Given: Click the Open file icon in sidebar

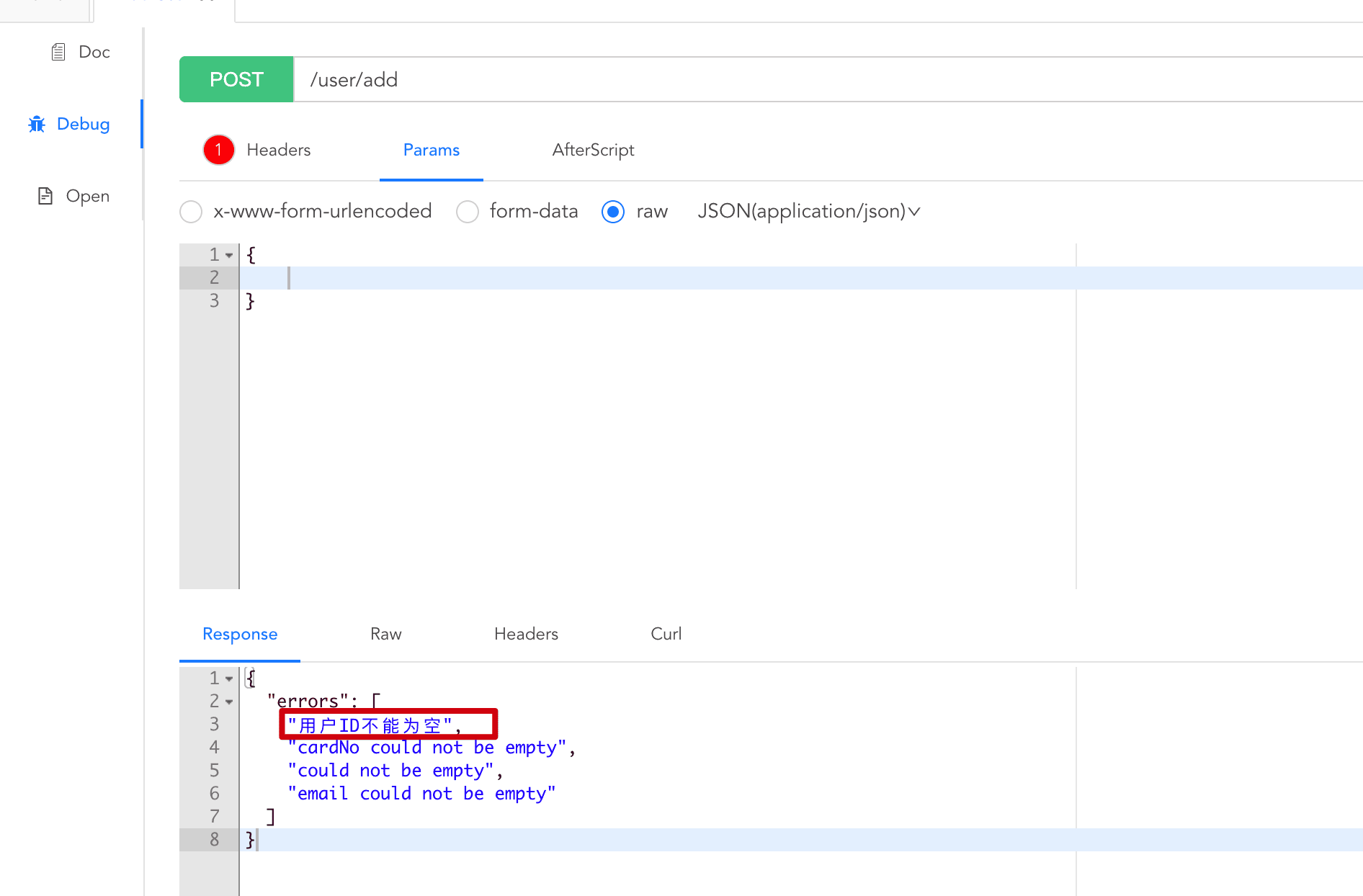Looking at the screenshot, I should point(45,196).
